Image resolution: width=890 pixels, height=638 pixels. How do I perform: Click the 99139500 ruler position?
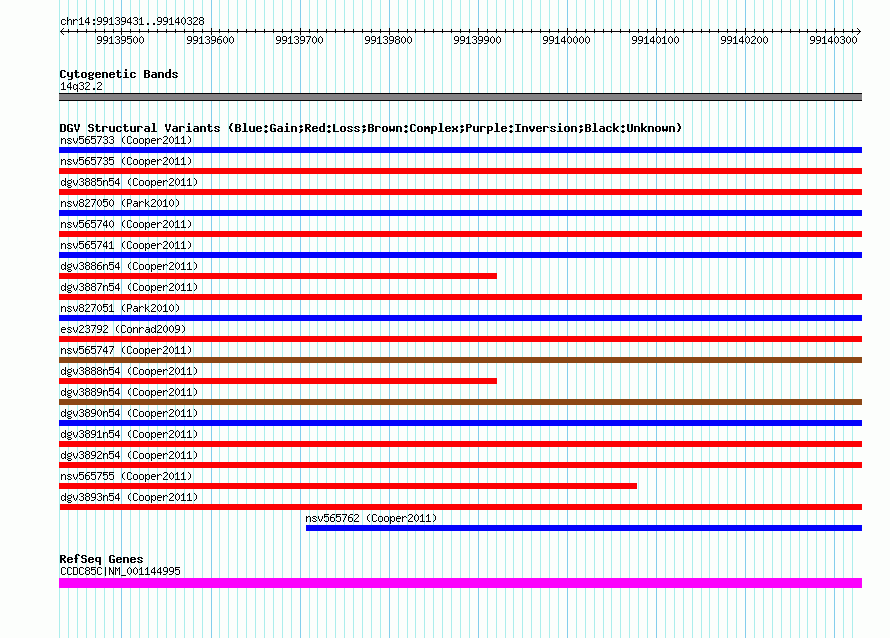click(120, 40)
